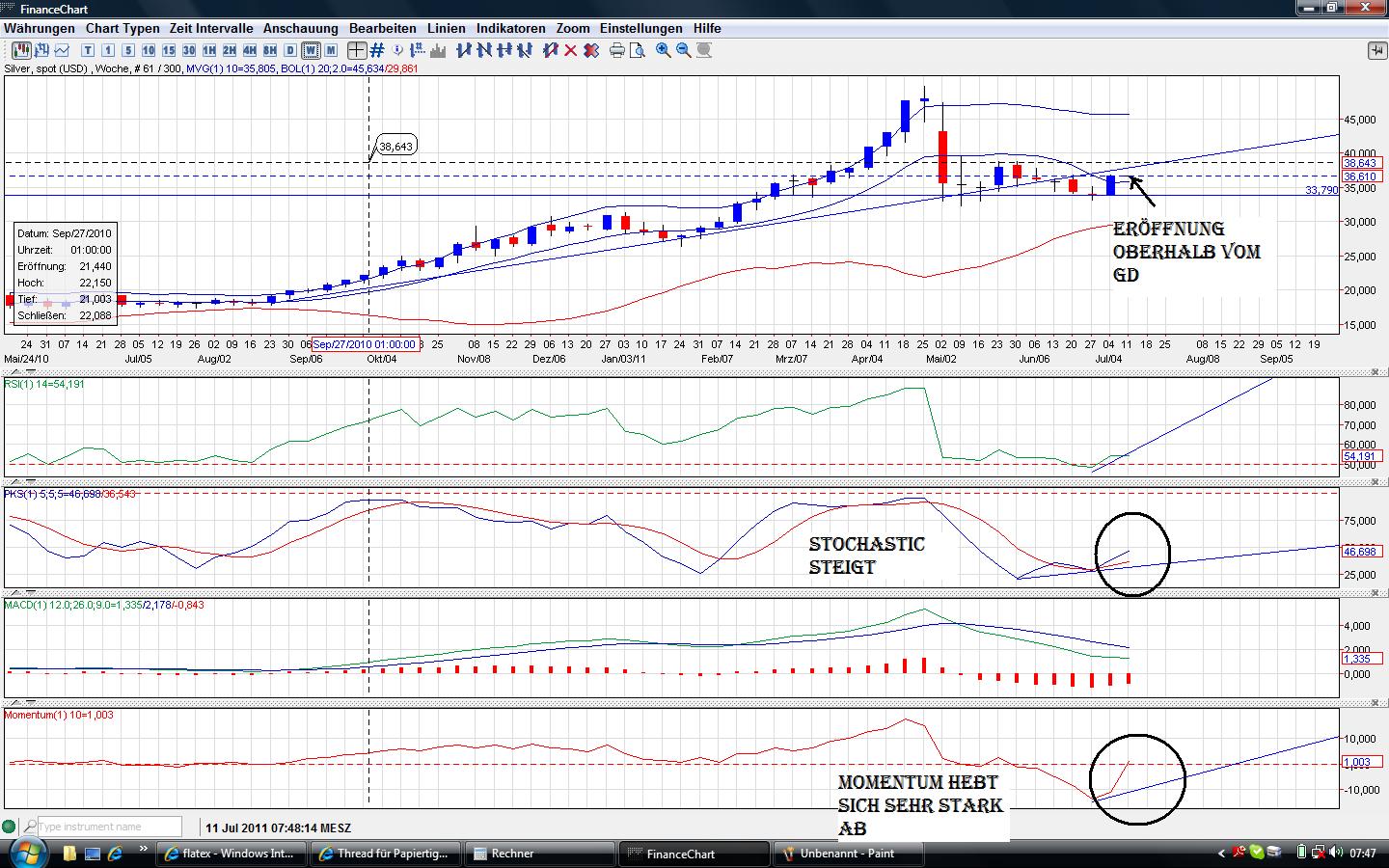Screen dimensions: 1389x868
Task: Switch to 8H interval
Action: coord(270,50)
